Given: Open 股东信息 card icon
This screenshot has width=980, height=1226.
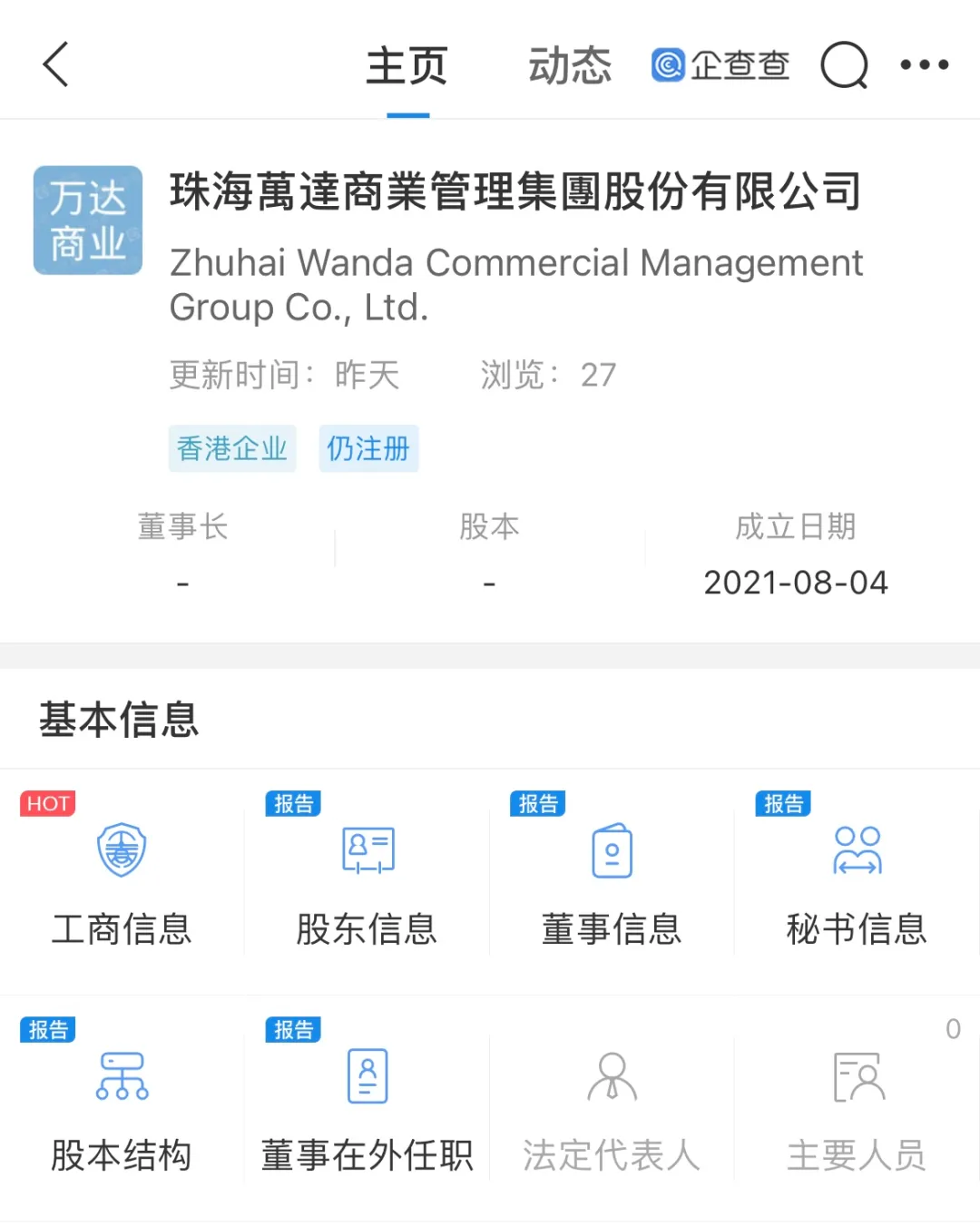Looking at the screenshot, I should pyautogui.click(x=367, y=849).
